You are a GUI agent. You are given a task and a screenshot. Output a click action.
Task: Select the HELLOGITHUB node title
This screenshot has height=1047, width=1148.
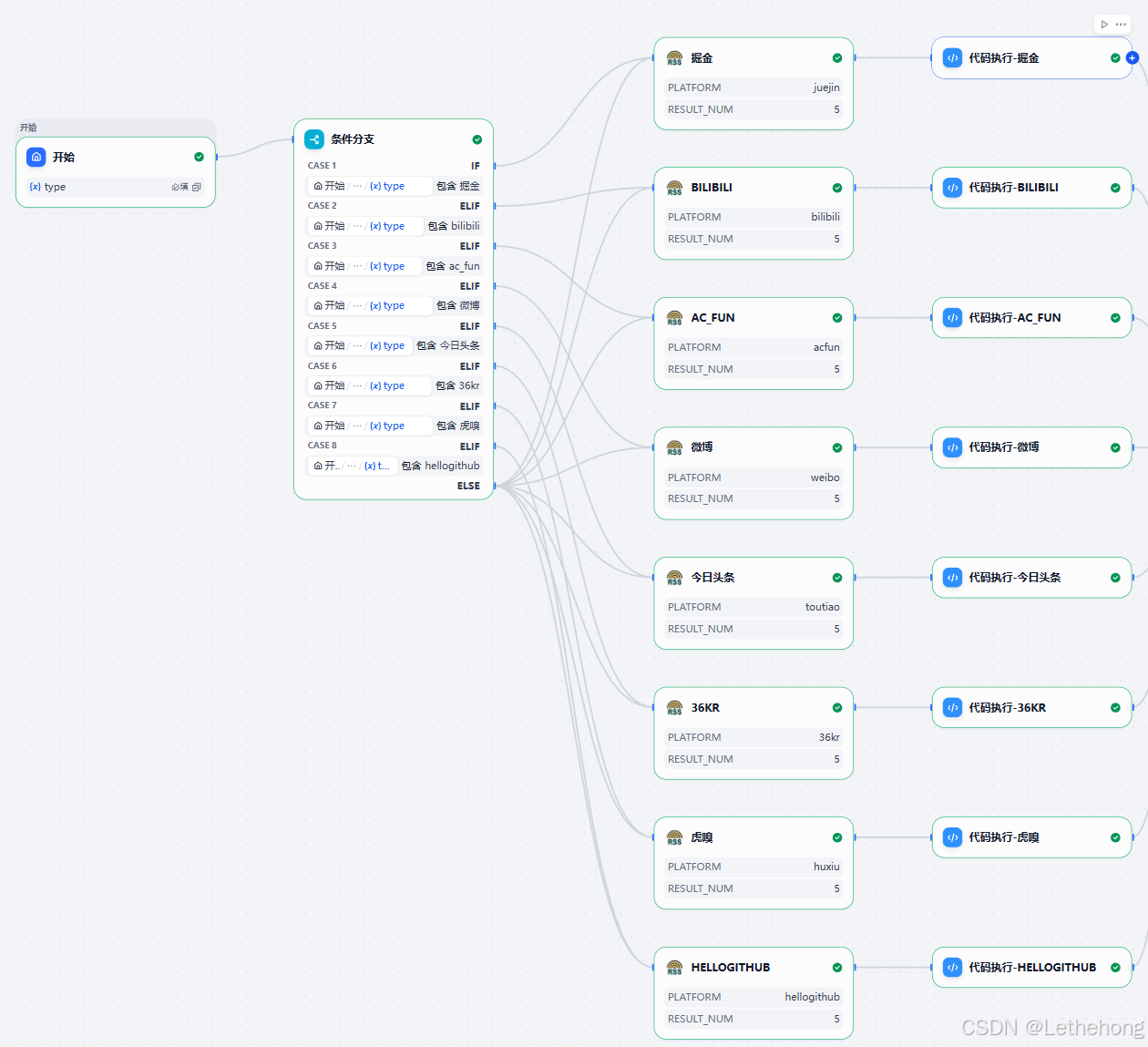pyautogui.click(x=731, y=968)
